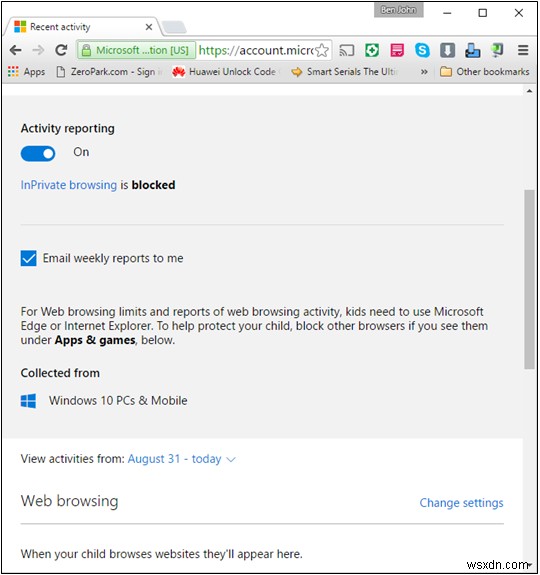Click the Windows logo beside Windows 10 PCs
This screenshot has width=540, height=575.
28,401
